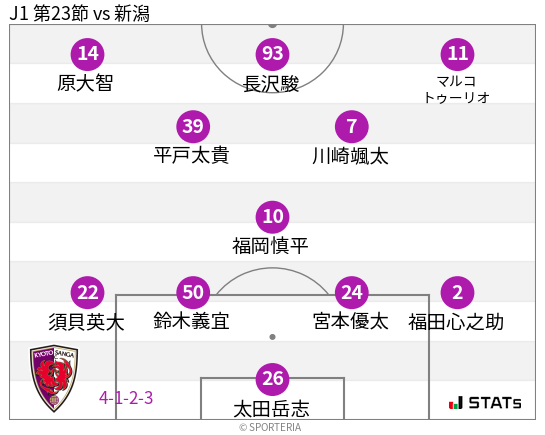Click the number 22 defender marker
This screenshot has width=545, height=435.
pos(88,293)
